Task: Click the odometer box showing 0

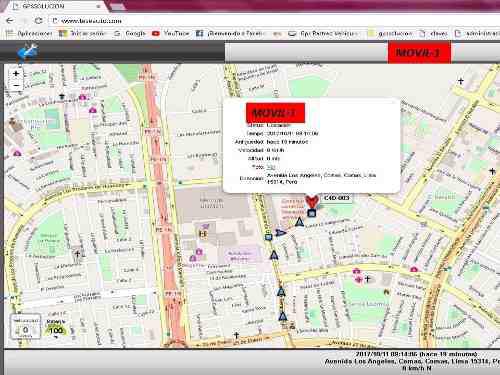Action: [25, 327]
